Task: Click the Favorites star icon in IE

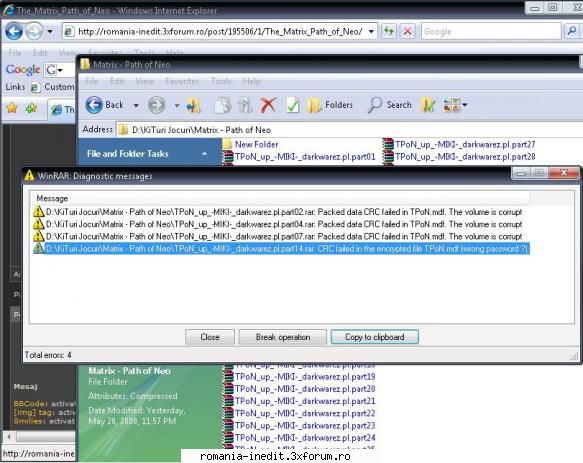Action: [12, 108]
